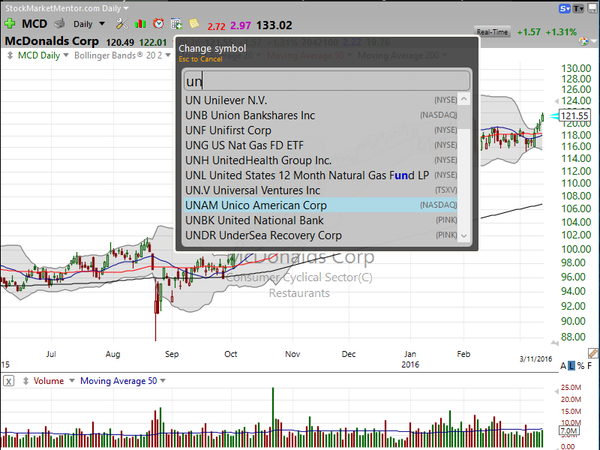Viewport: 600px width, 450px height.
Task: Click the red 2.72 value
Action: 216,26
